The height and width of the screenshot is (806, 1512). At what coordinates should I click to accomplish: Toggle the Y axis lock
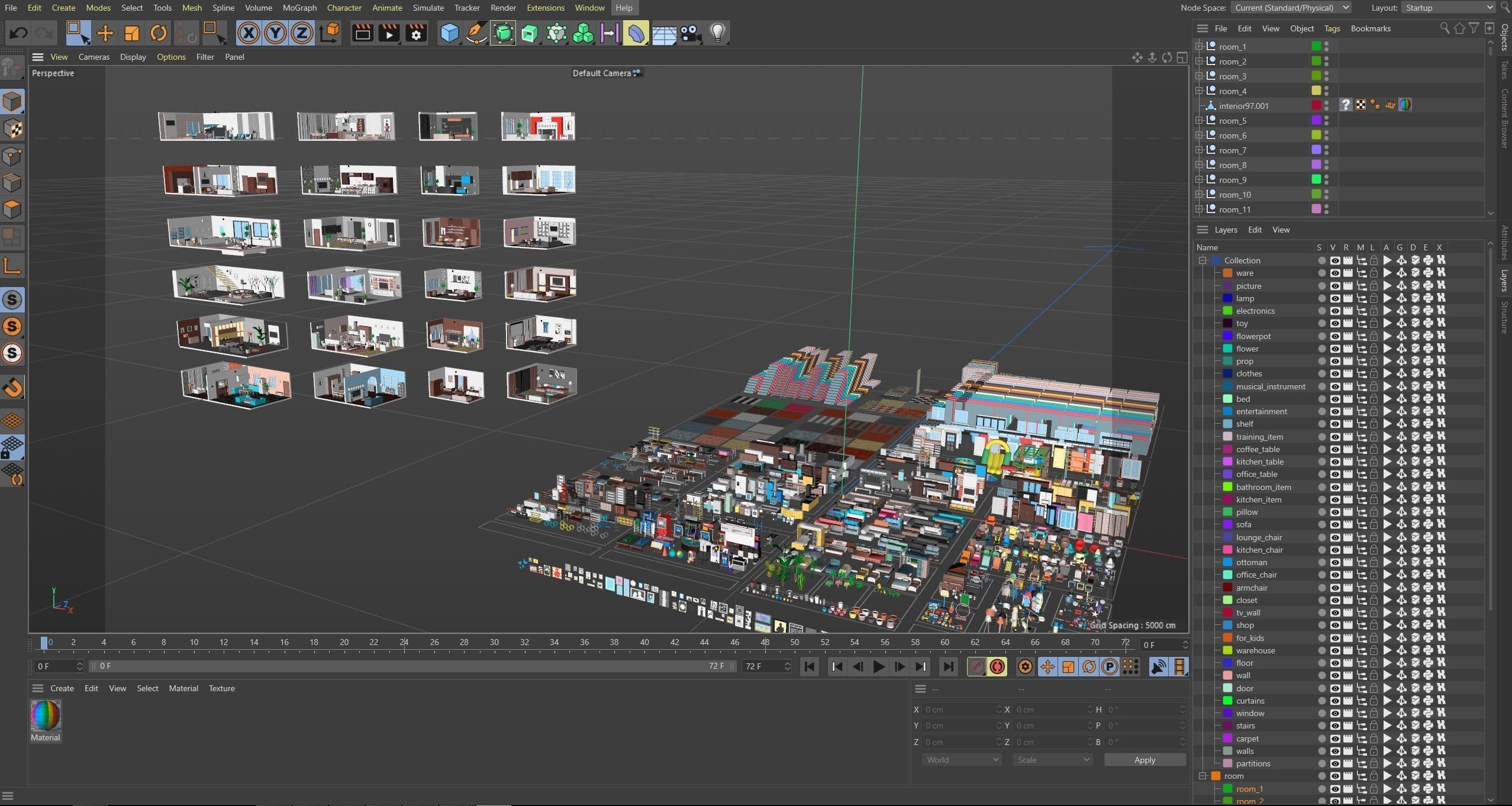coord(275,33)
